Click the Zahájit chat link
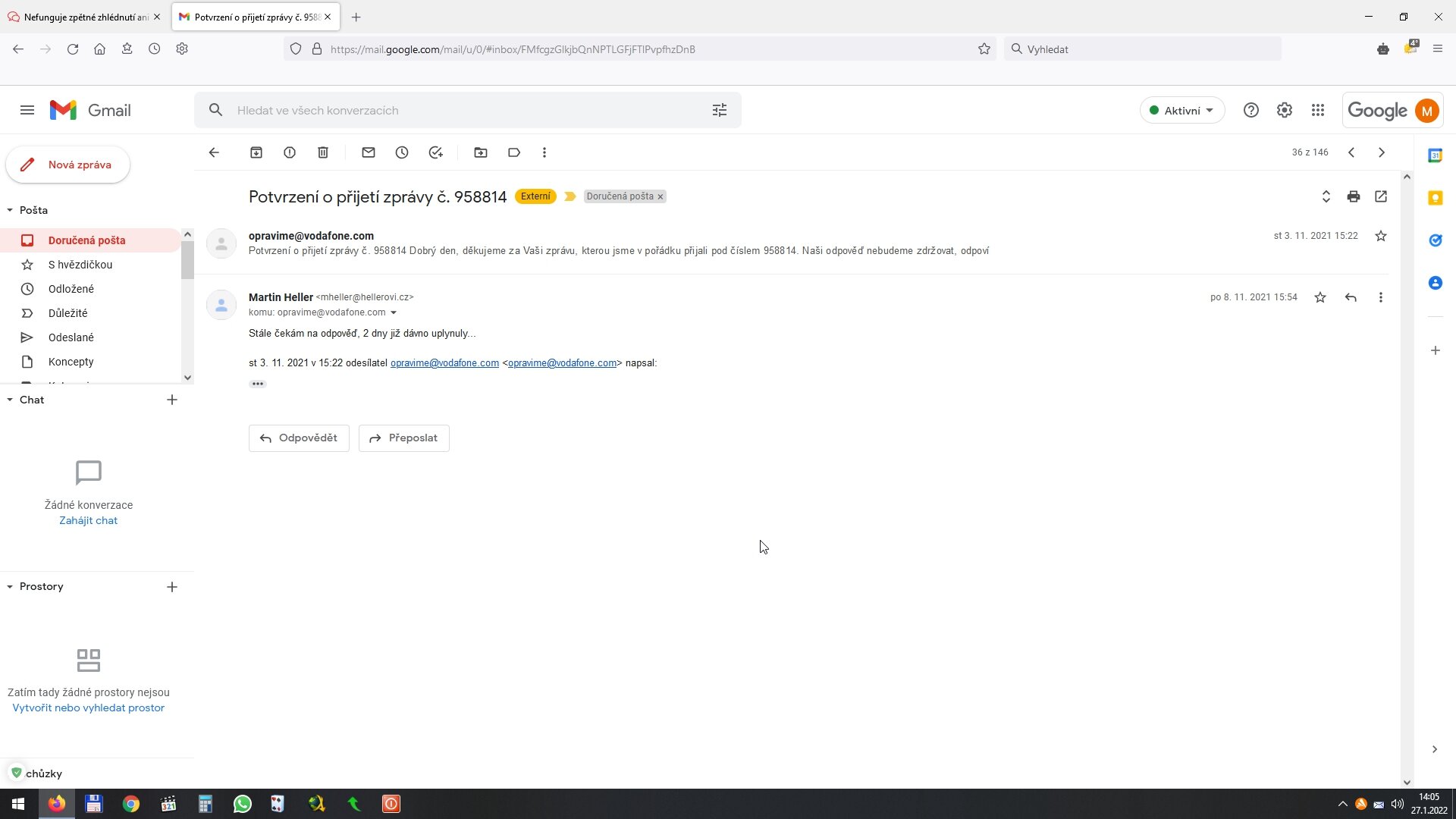The width and height of the screenshot is (1456, 819). pyautogui.click(x=89, y=521)
